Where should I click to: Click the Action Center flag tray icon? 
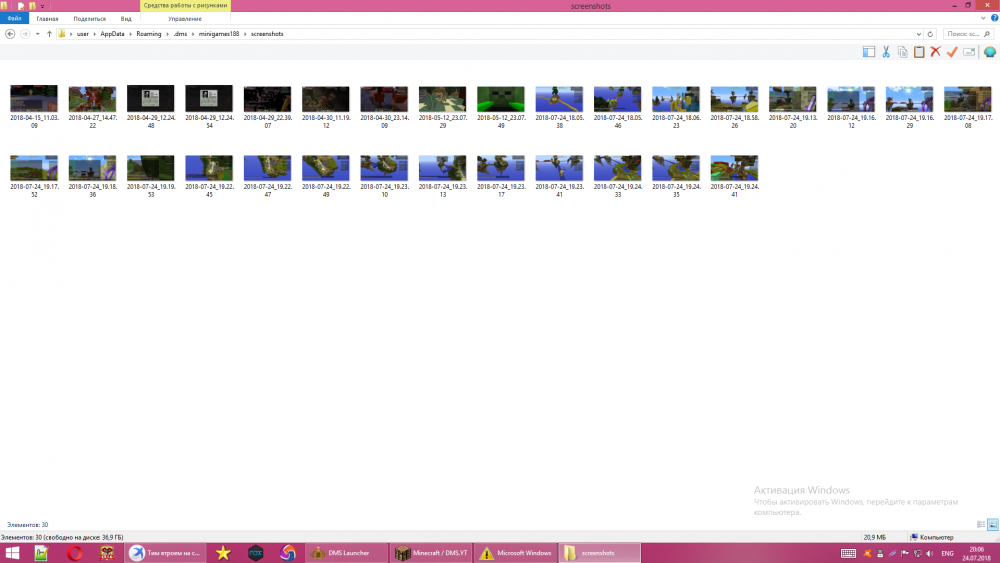(x=905, y=553)
